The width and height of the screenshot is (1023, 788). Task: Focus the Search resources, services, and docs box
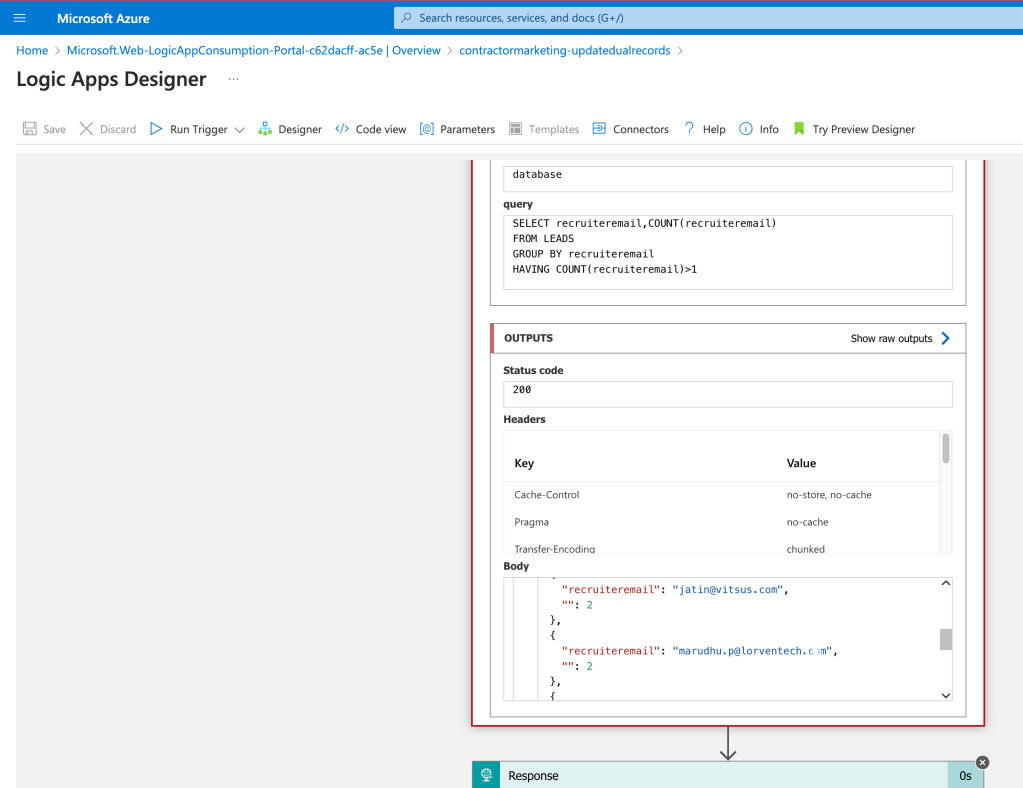[x=708, y=18]
